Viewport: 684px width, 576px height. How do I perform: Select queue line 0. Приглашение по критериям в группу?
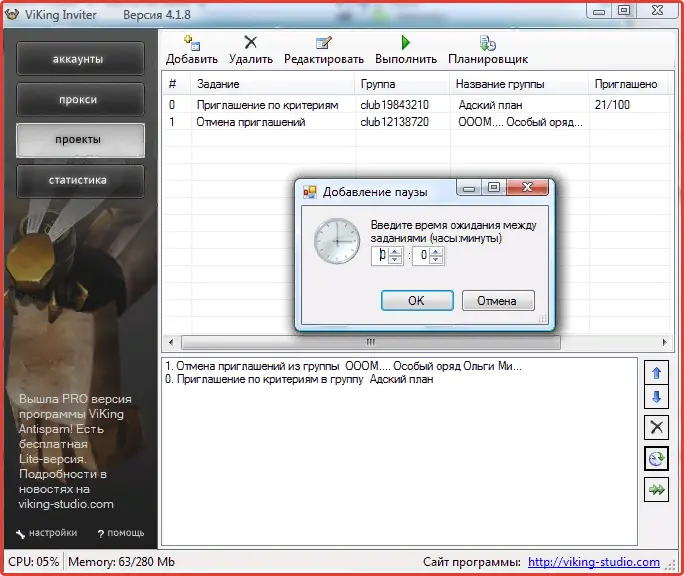299,379
